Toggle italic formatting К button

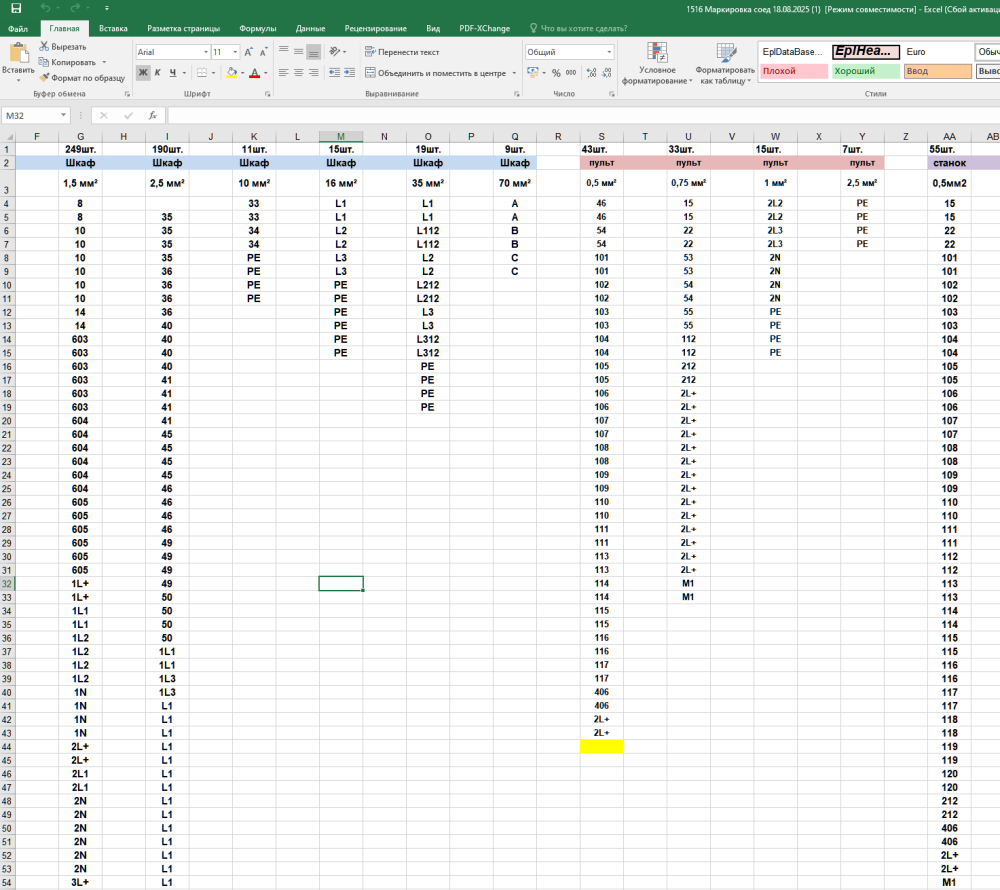click(x=158, y=72)
